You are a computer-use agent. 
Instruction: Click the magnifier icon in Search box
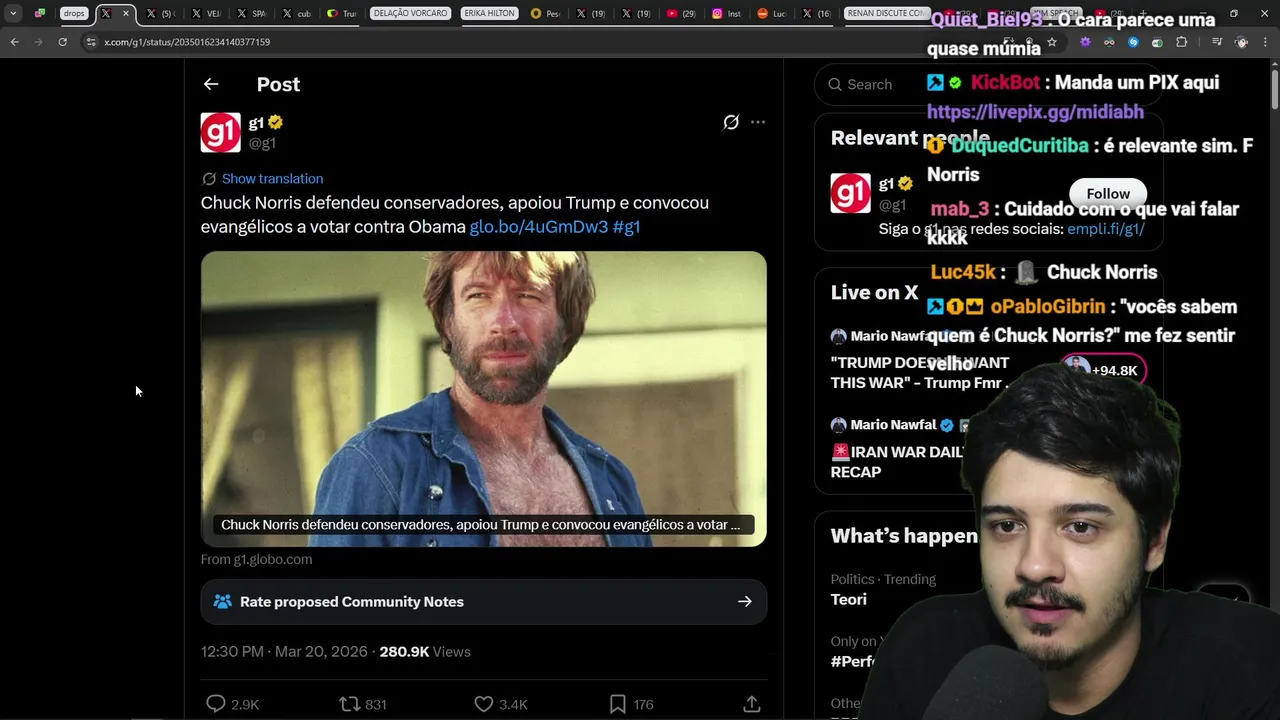[x=835, y=85]
